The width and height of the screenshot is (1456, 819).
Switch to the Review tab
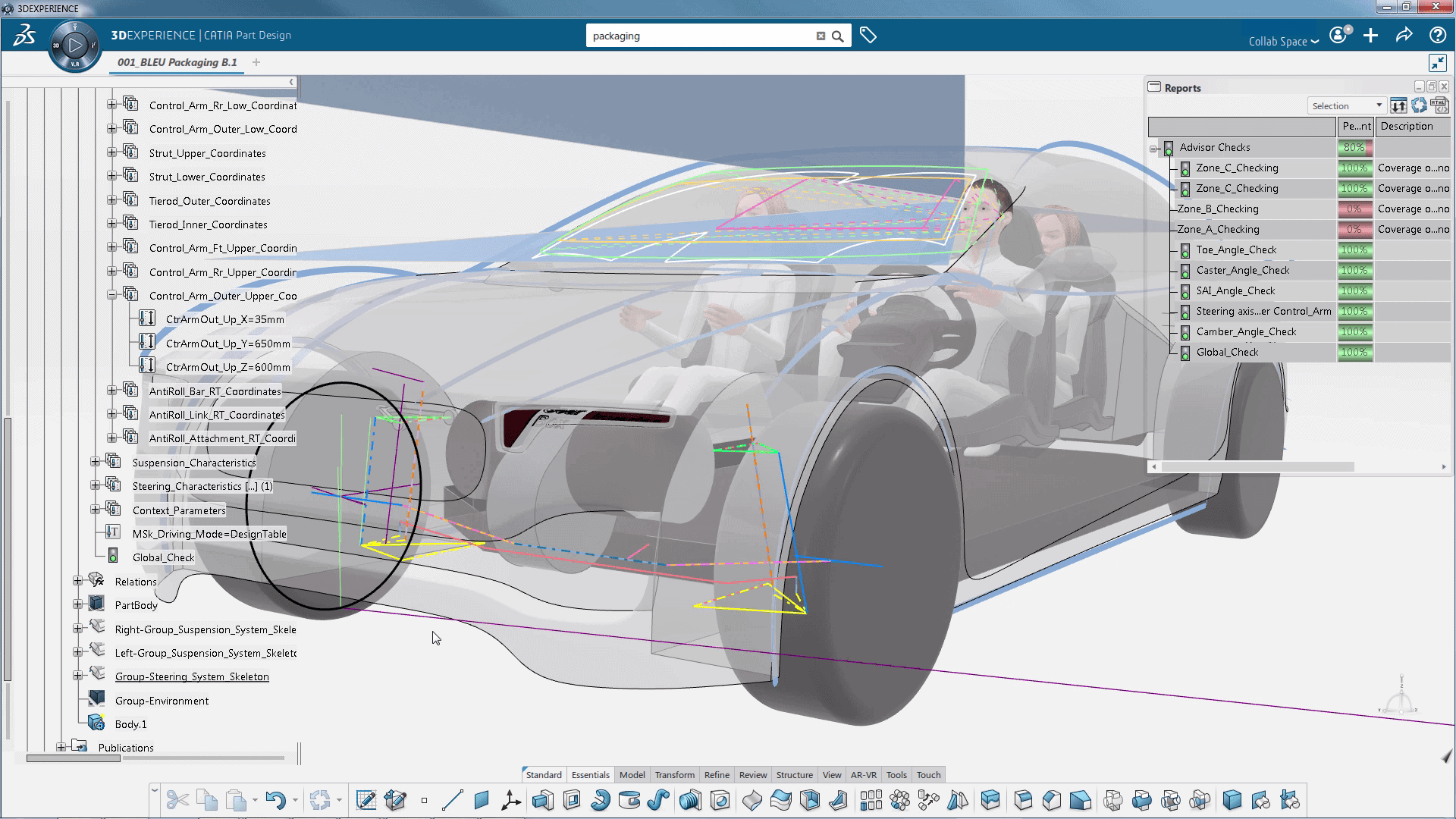(x=753, y=774)
